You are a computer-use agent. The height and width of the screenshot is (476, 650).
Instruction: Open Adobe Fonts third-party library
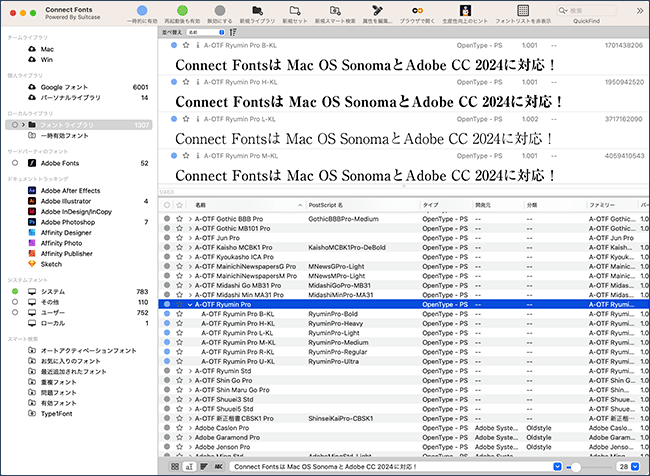(x=60, y=163)
